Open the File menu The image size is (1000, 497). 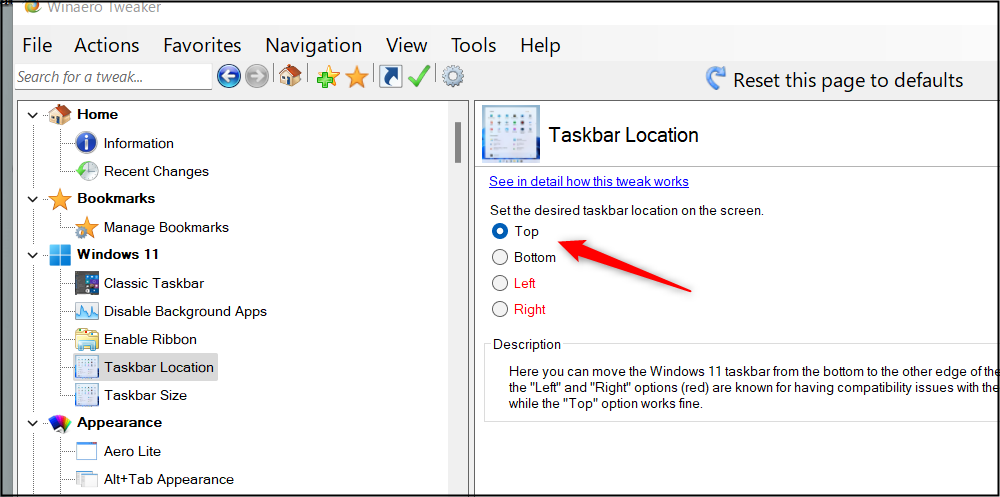pos(37,45)
